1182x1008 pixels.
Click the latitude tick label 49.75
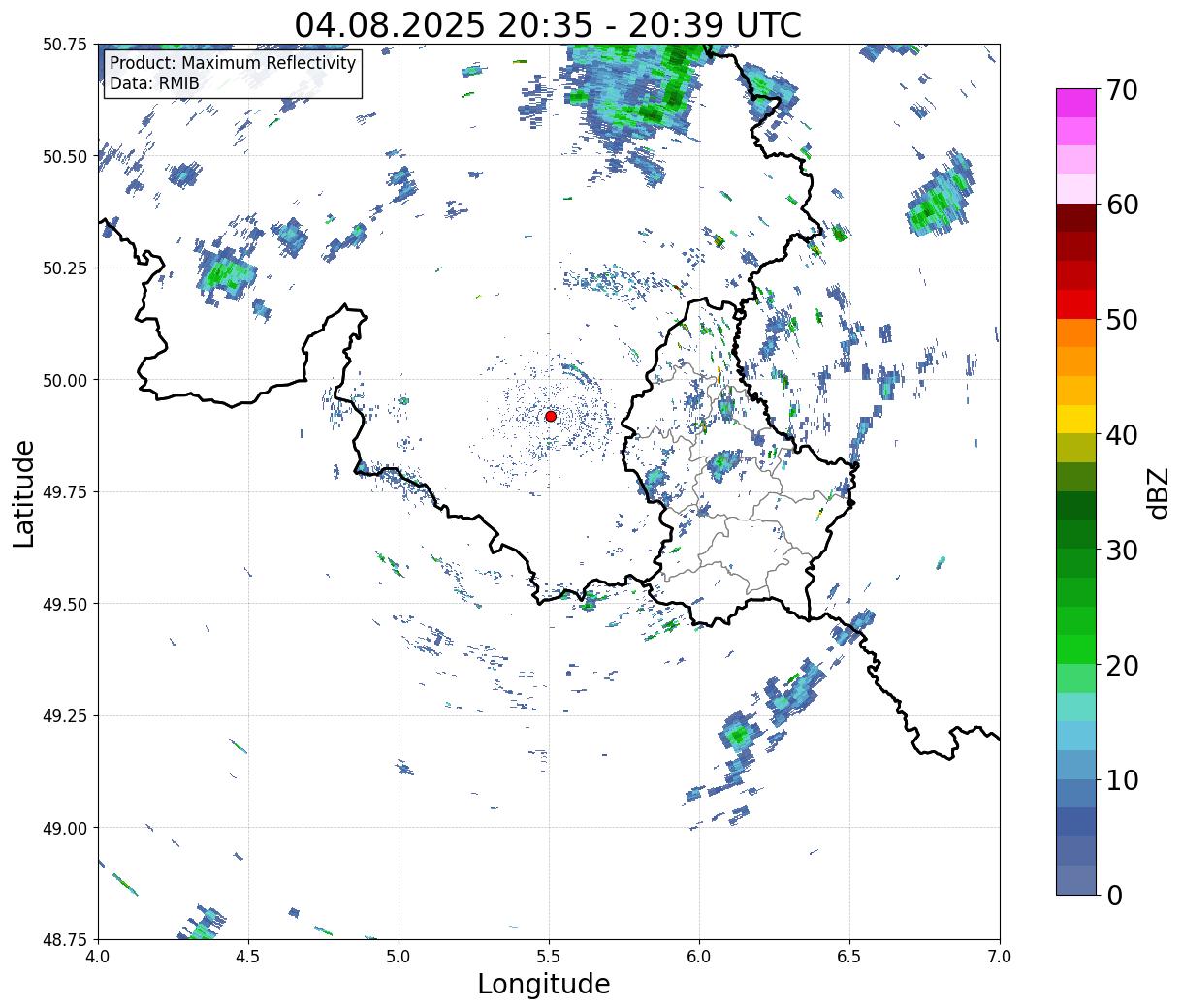pyautogui.click(x=65, y=492)
